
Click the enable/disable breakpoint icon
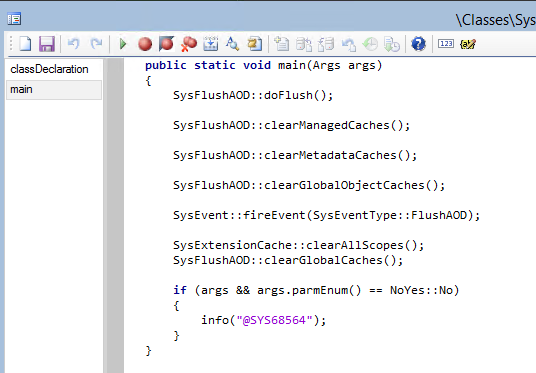click(166, 44)
